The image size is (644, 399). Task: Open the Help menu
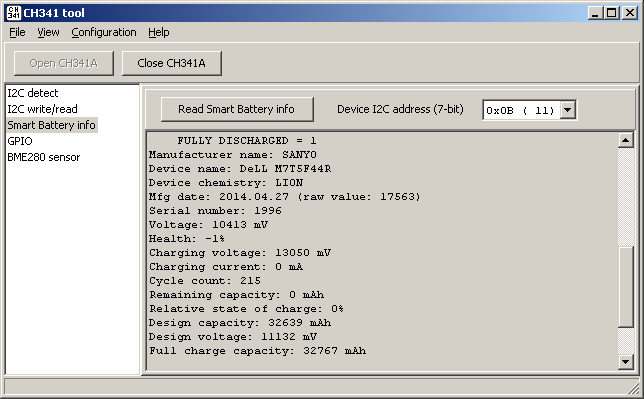[159, 32]
